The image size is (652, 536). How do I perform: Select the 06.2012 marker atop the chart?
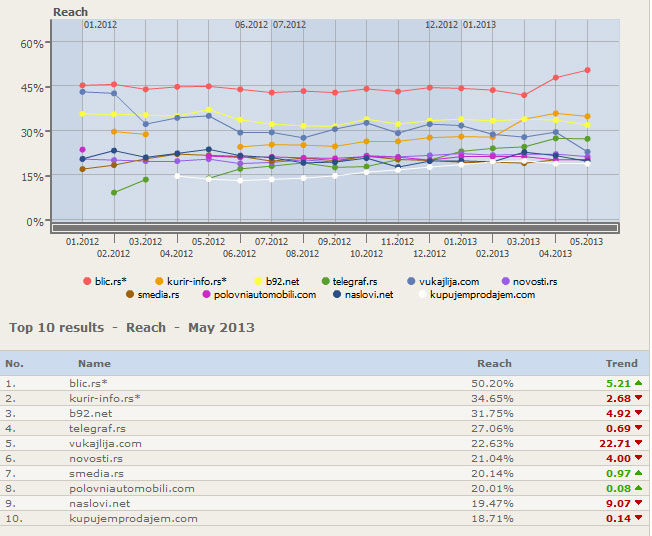pos(251,24)
